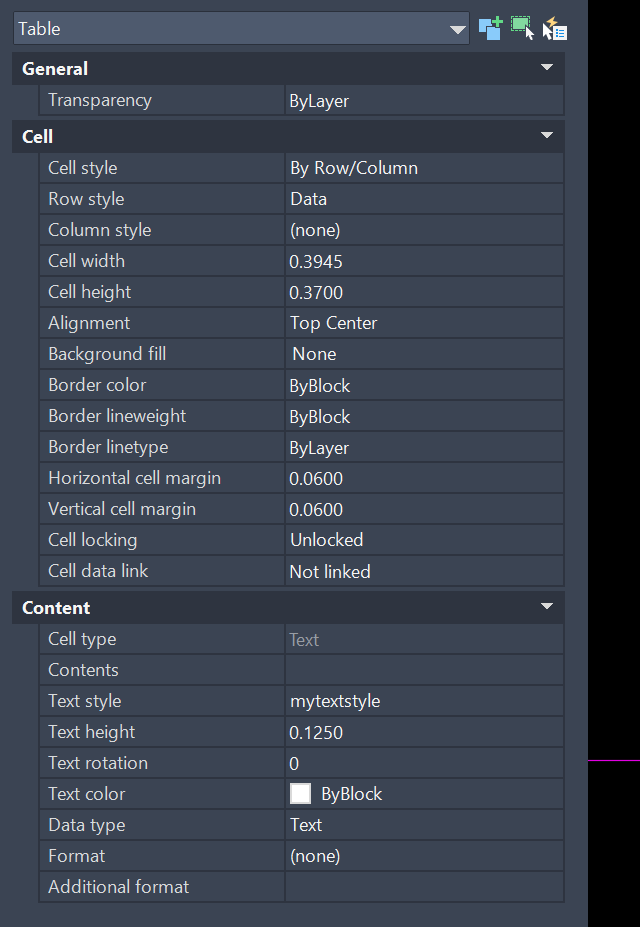Select the Text rotation value field
This screenshot has width=640, height=927.
pyautogui.click(x=424, y=763)
